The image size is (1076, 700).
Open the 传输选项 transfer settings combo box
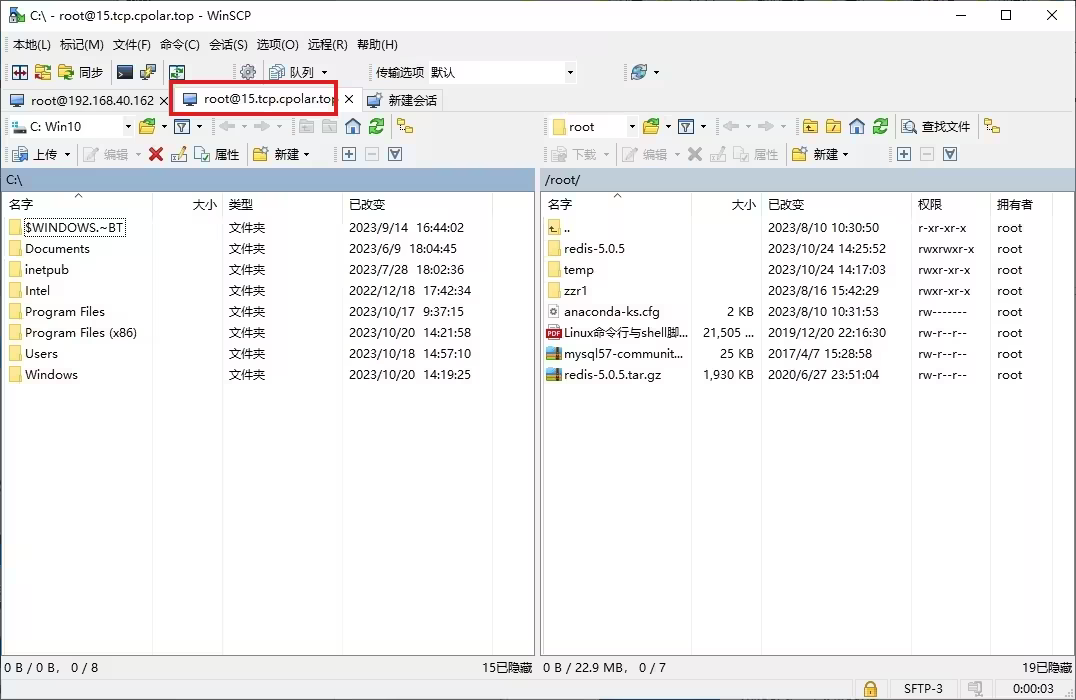pos(502,72)
